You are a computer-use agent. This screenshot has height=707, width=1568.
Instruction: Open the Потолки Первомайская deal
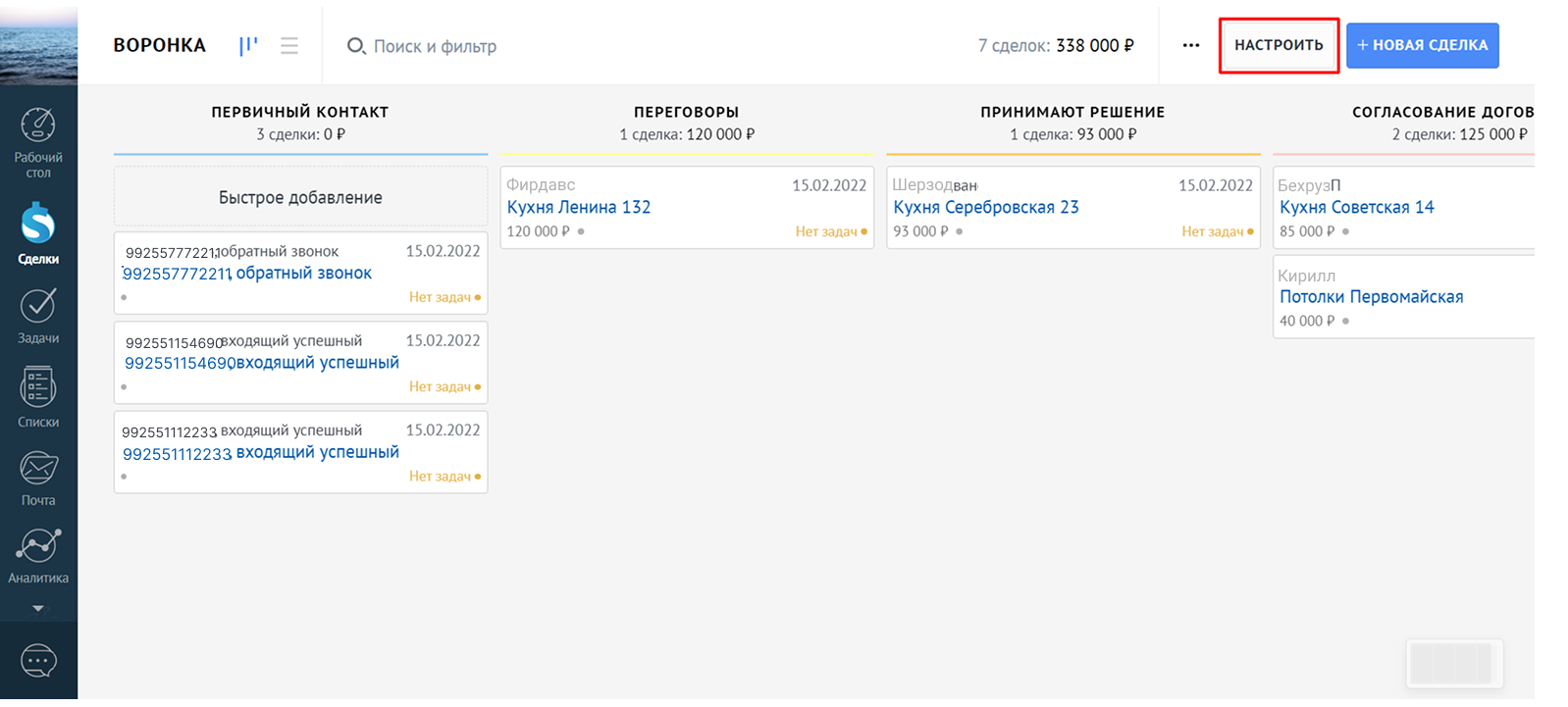click(1371, 297)
